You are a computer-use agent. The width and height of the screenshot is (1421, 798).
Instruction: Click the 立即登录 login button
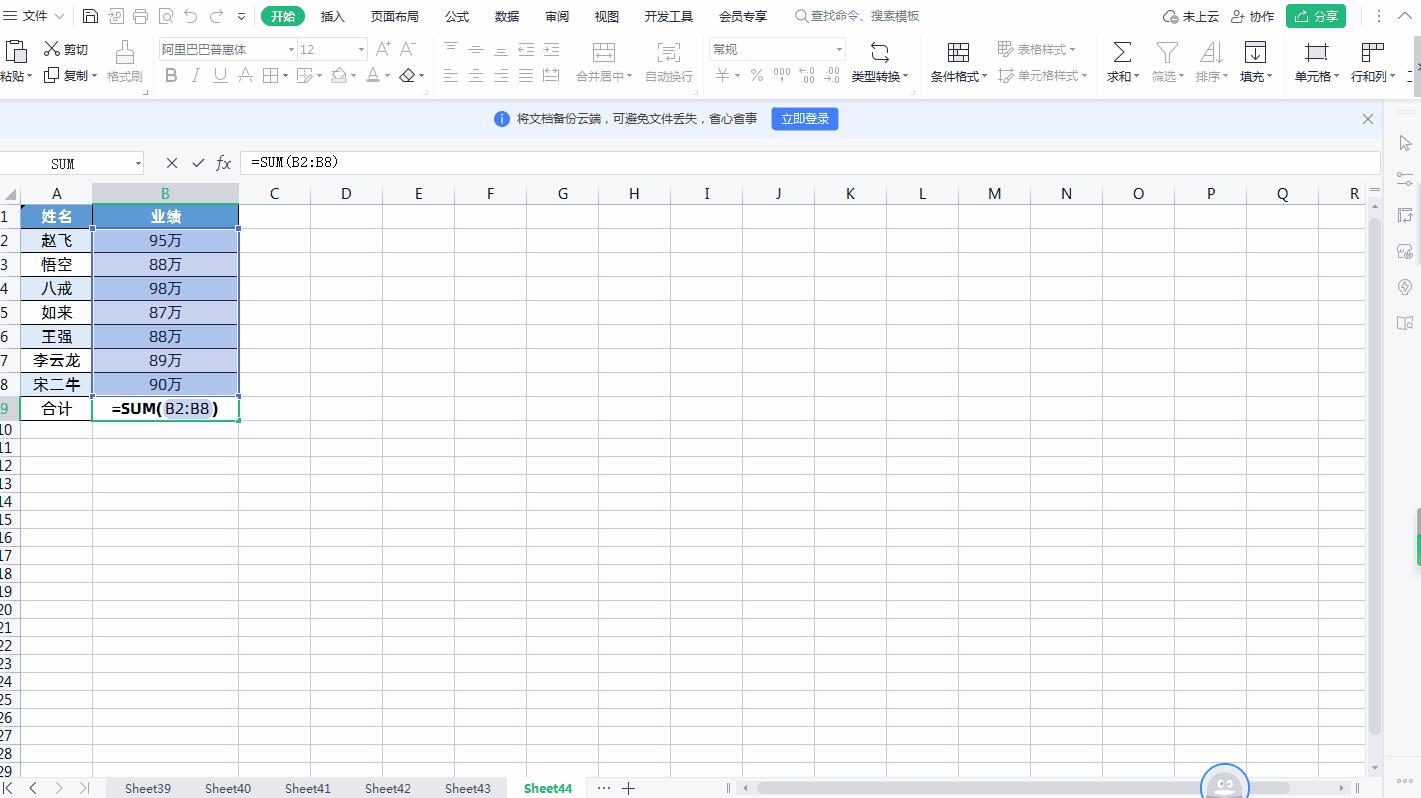click(x=804, y=119)
